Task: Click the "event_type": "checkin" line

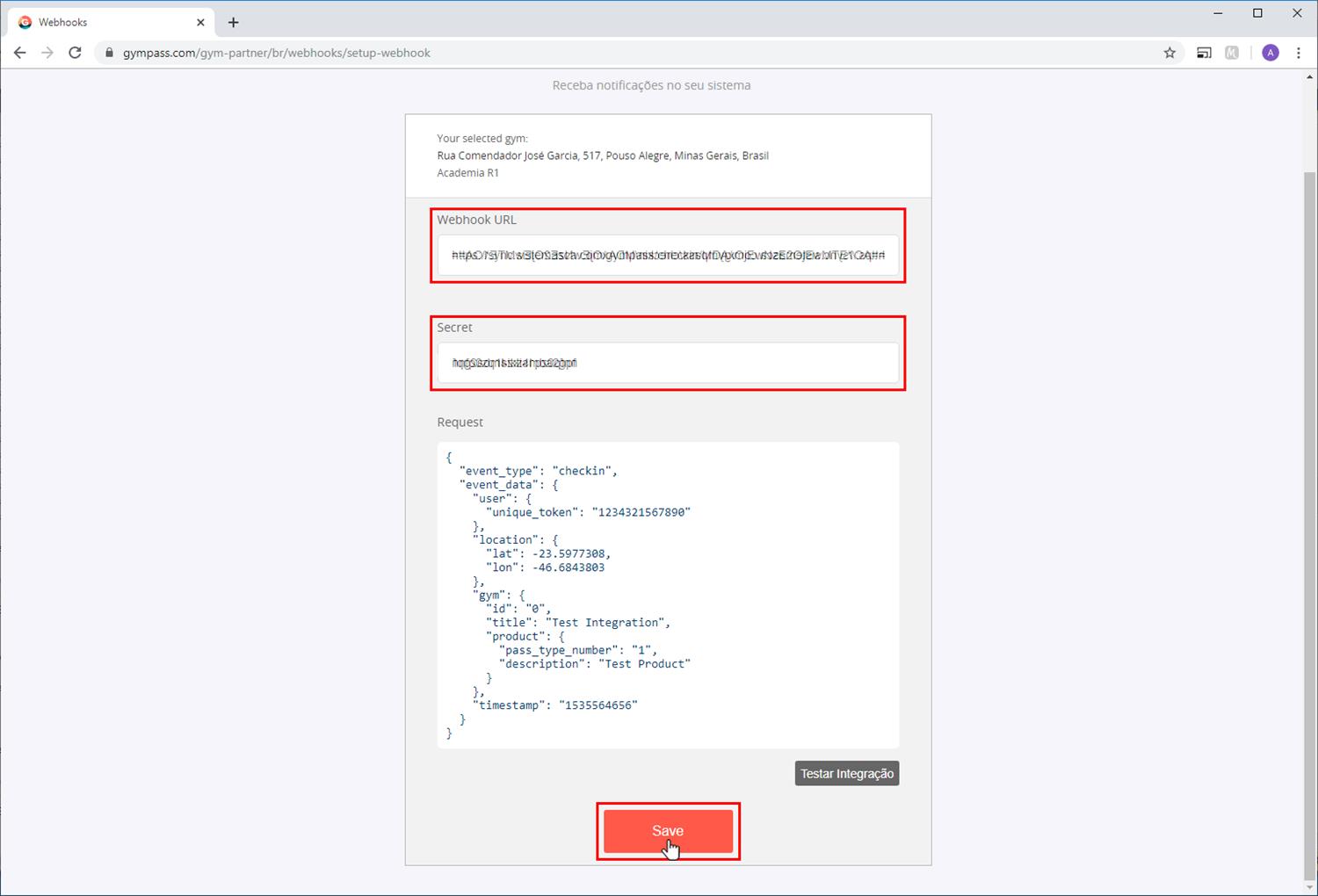Action: pyautogui.click(x=538, y=471)
